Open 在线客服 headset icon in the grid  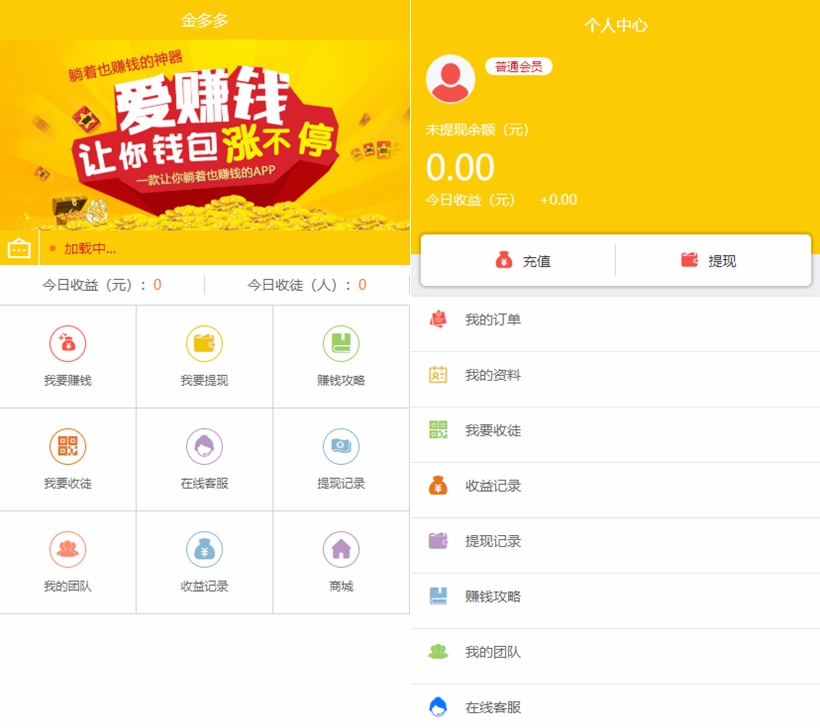click(x=204, y=446)
